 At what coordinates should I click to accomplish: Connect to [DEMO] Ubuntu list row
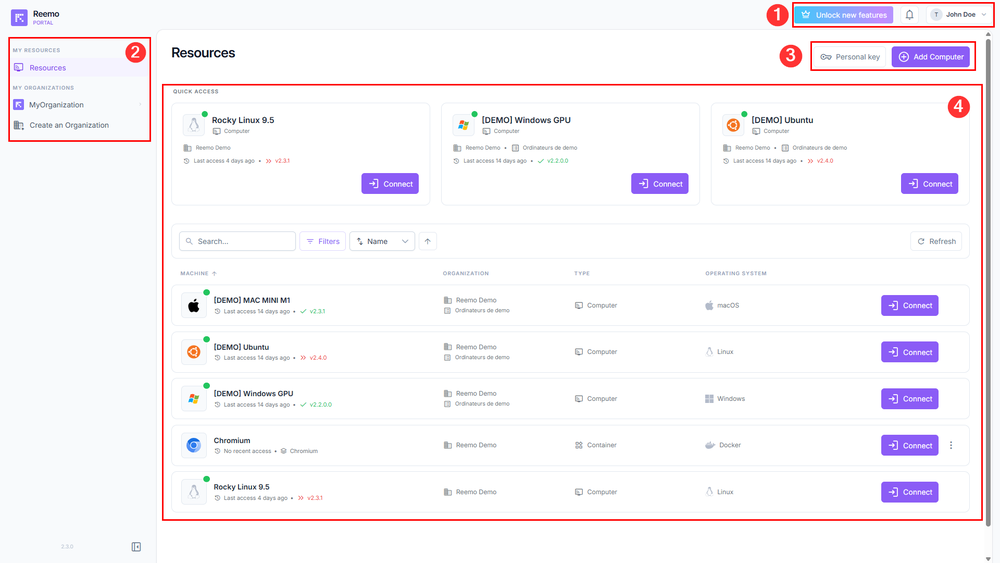[909, 352]
